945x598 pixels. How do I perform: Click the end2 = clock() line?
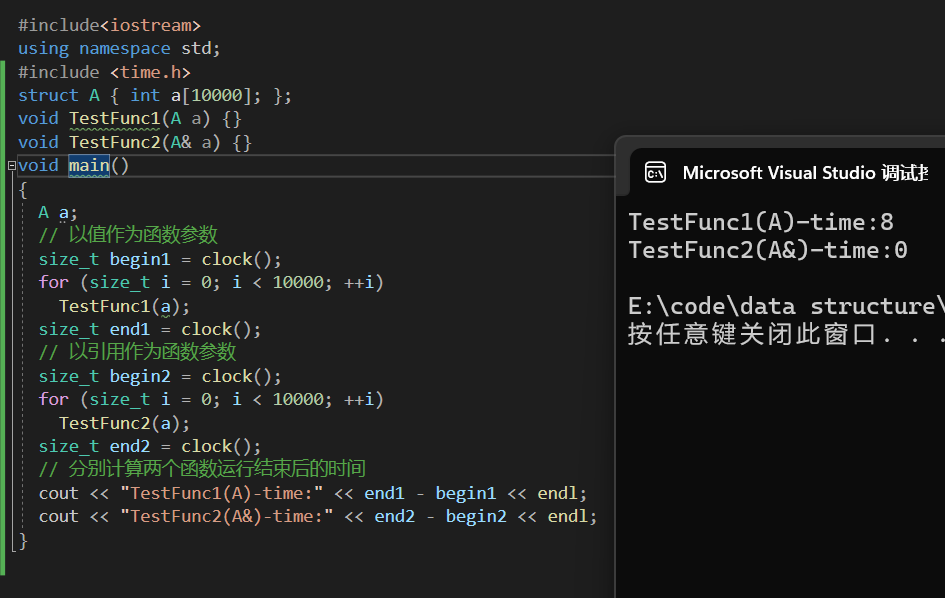(x=149, y=446)
